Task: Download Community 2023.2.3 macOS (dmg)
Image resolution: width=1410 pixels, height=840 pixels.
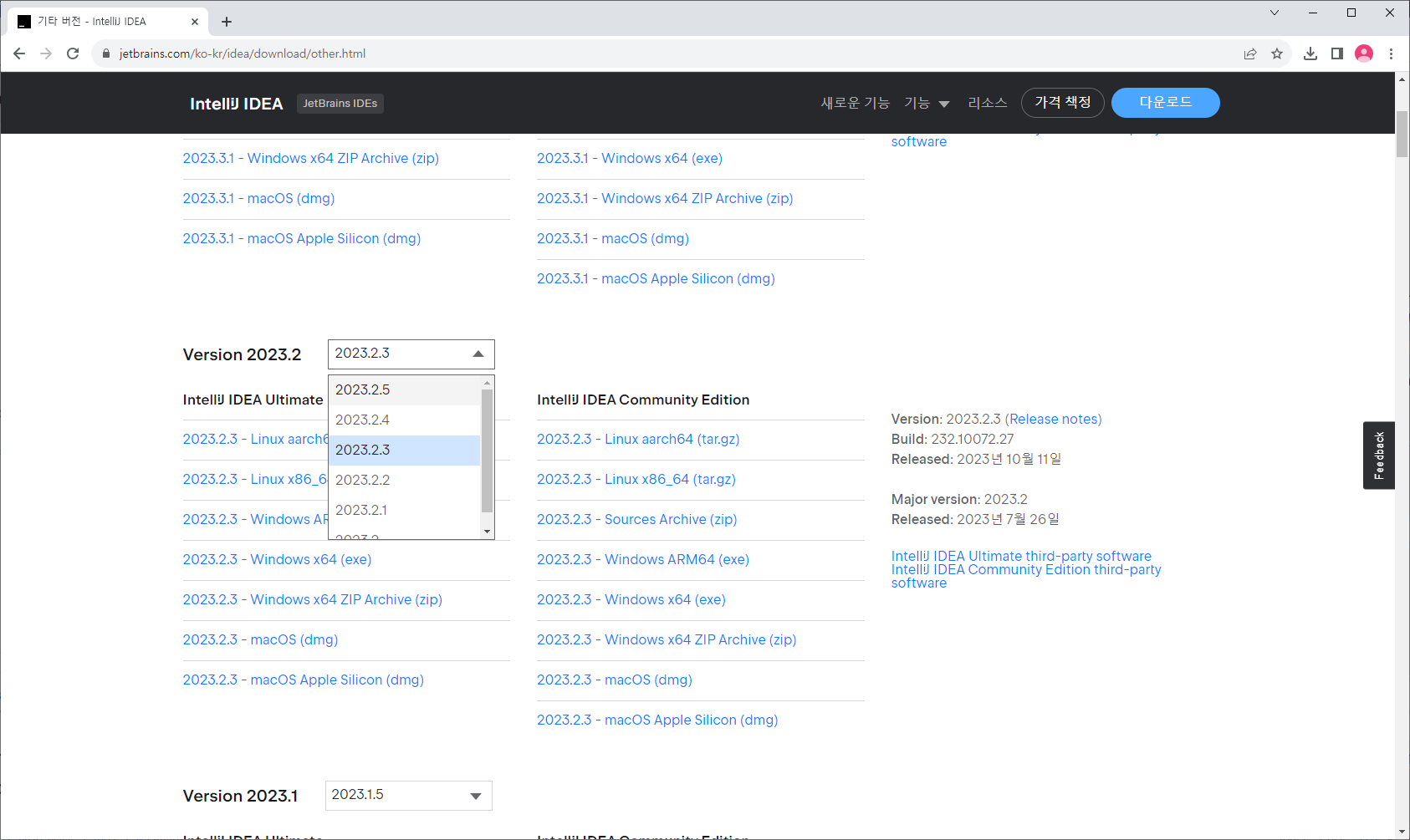Action: pyautogui.click(x=615, y=680)
